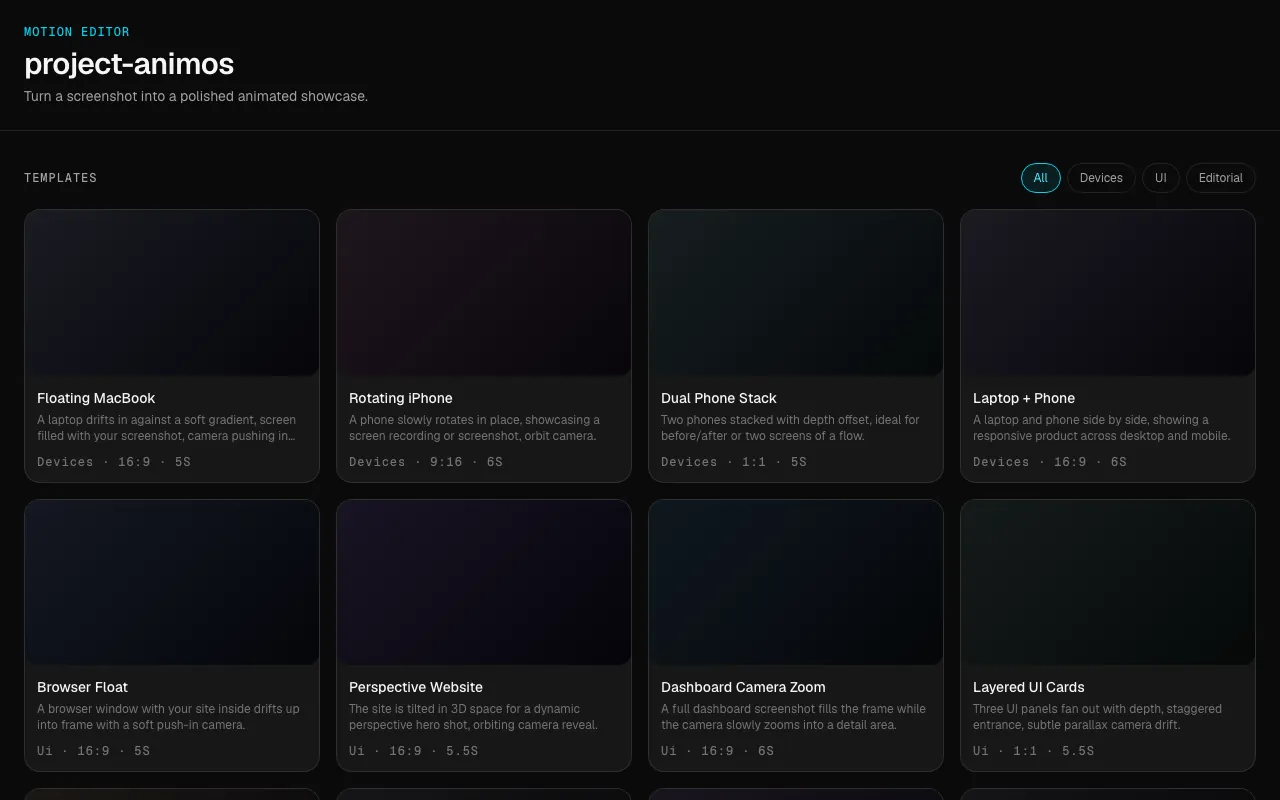Click the 'A full dashboard screenshot fills' description
1280x800 pixels.
pos(794,717)
